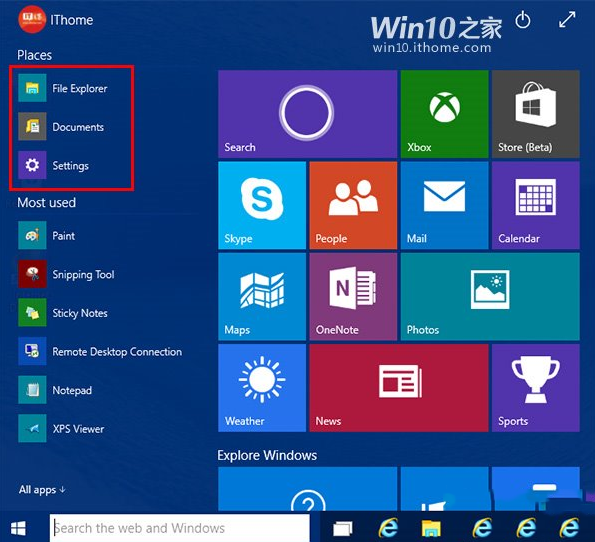595x542 pixels.
Task: Open the News tile
Action: [x=399, y=388]
